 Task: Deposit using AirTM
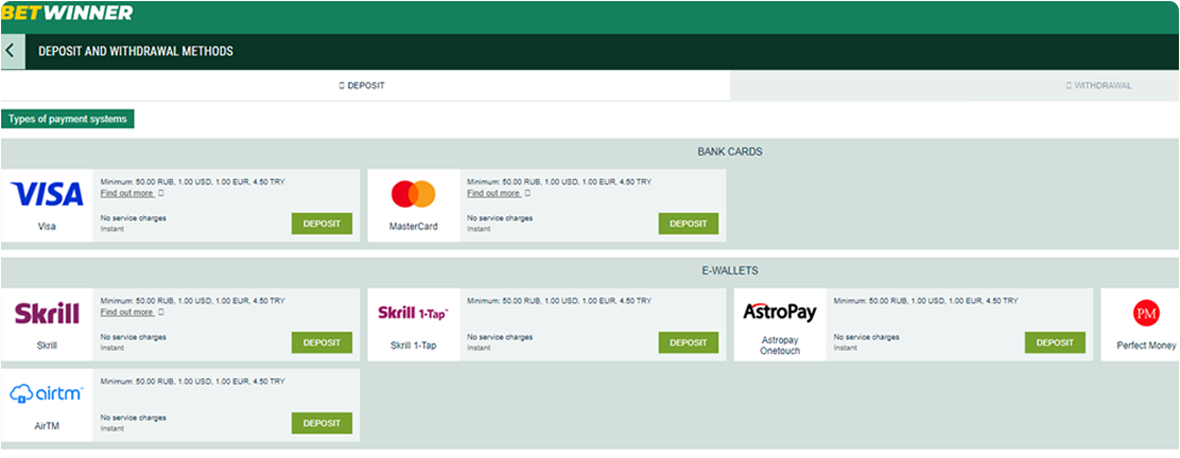(322, 423)
